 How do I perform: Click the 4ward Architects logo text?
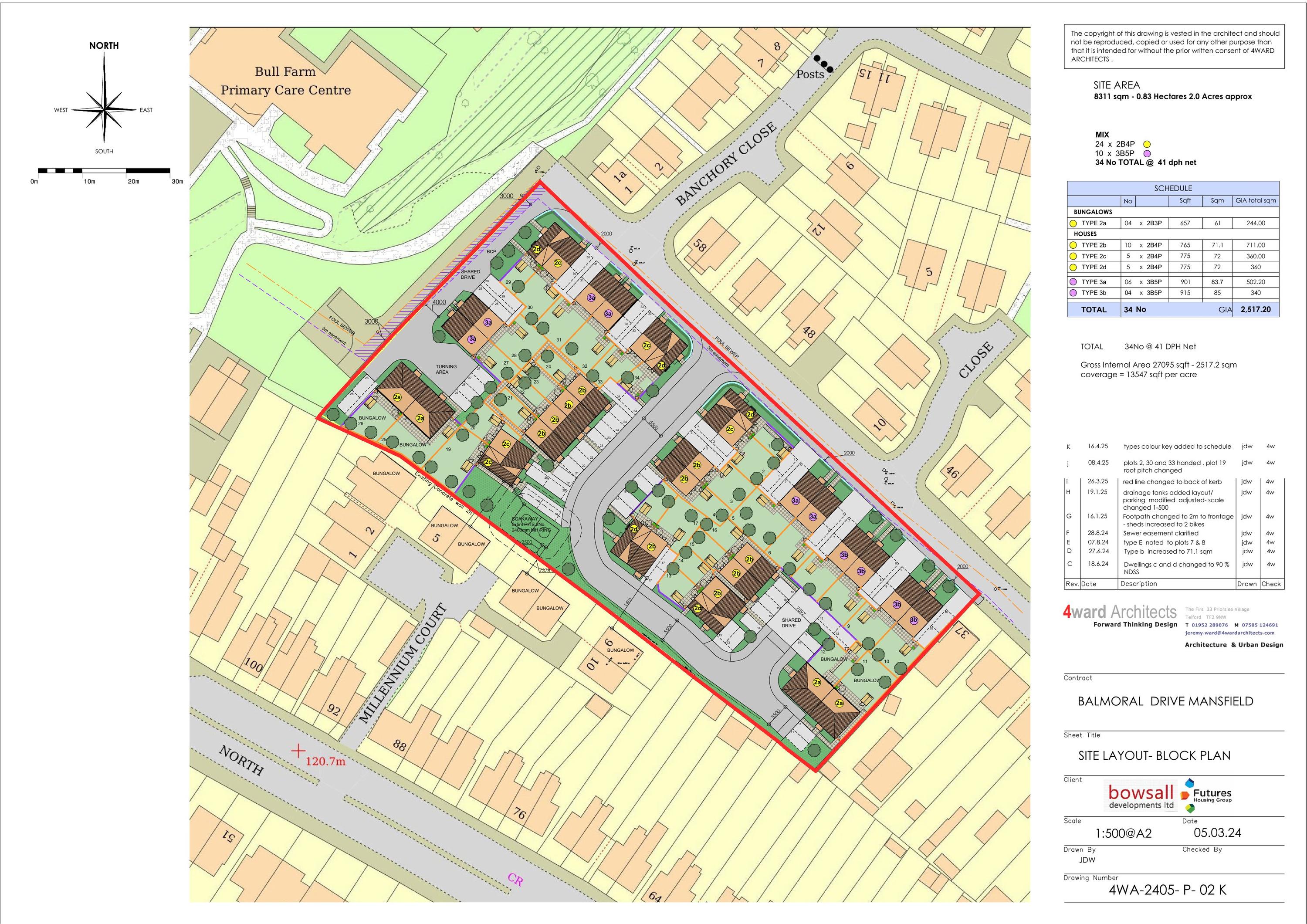1119,612
